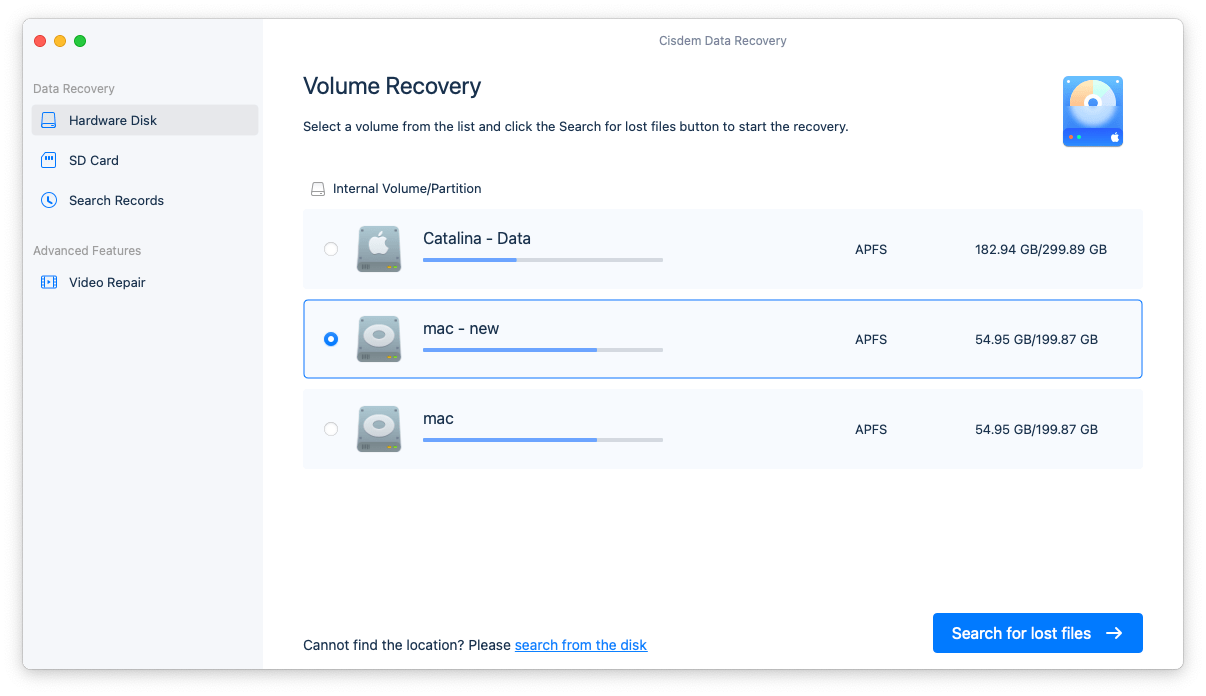This screenshot has height=696, width=1206.
Task: Click the Video Repair film icon
Action: click(48, 282)
